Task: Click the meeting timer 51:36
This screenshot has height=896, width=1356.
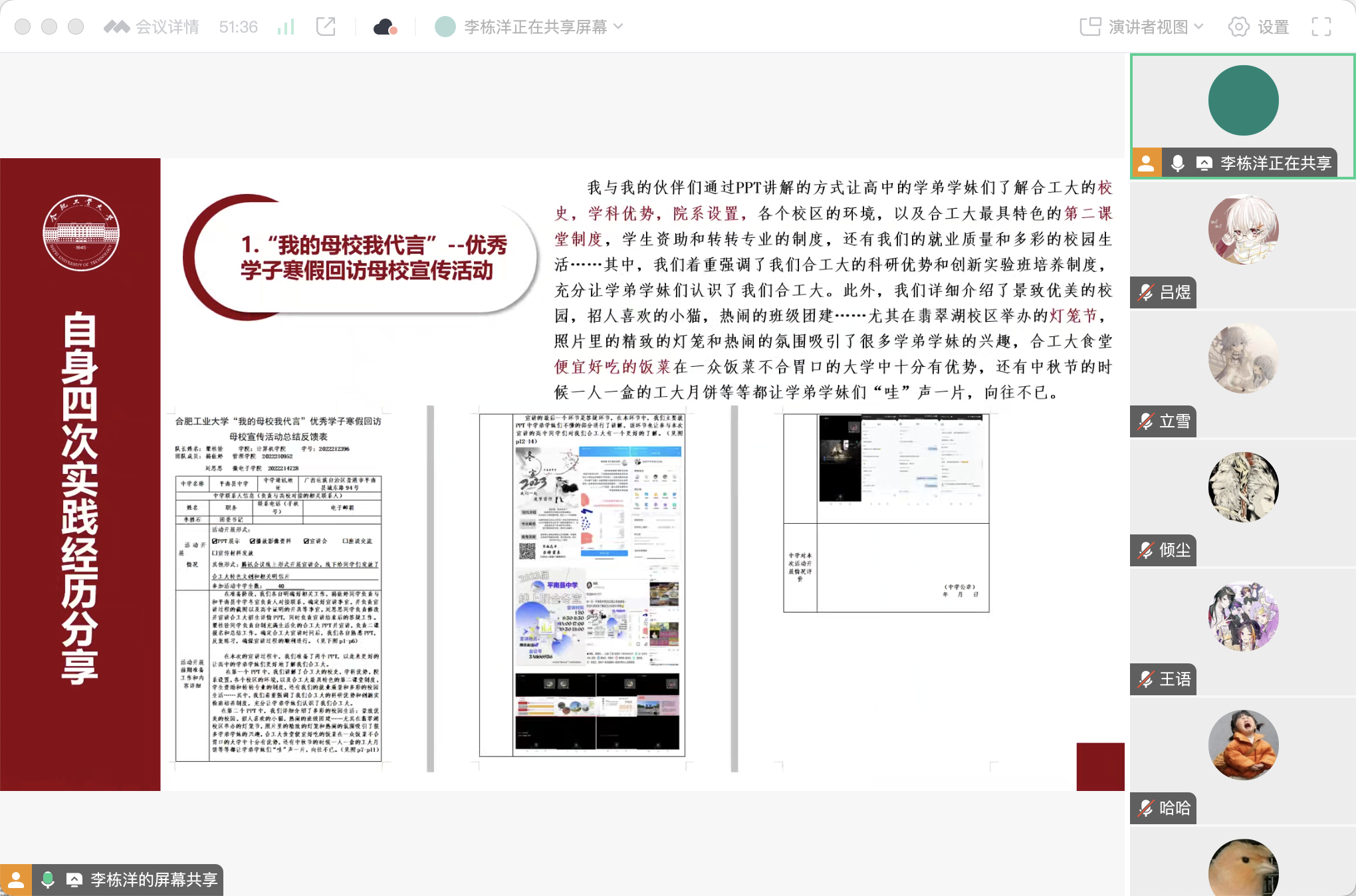Action: point(238,27)
